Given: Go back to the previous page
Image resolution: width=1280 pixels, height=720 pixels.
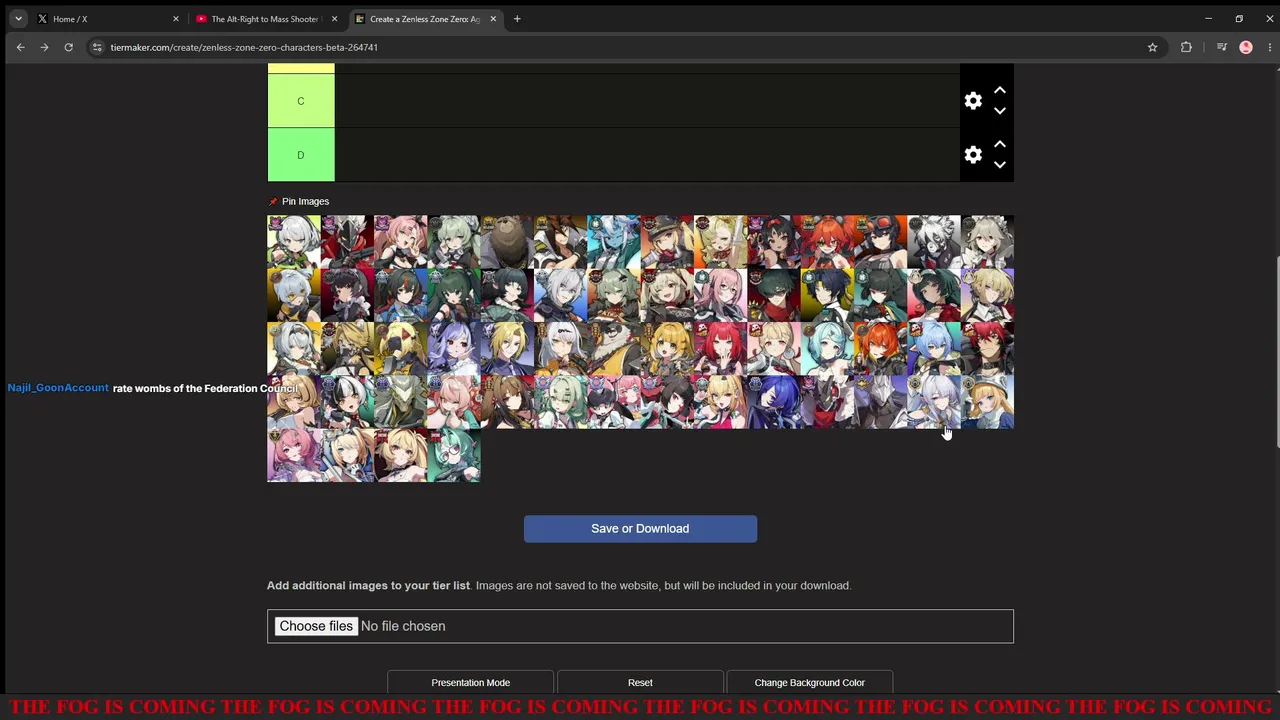Looking at the screenshot, I should (20, 47).
